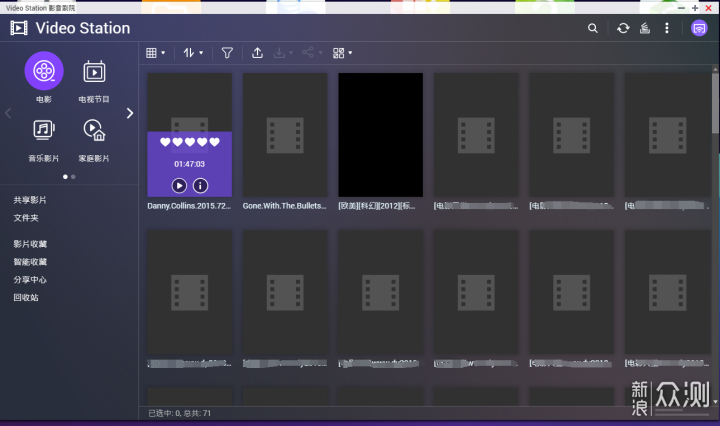Click the [欧美][科幻][2012] title text

tap(377, 206)
